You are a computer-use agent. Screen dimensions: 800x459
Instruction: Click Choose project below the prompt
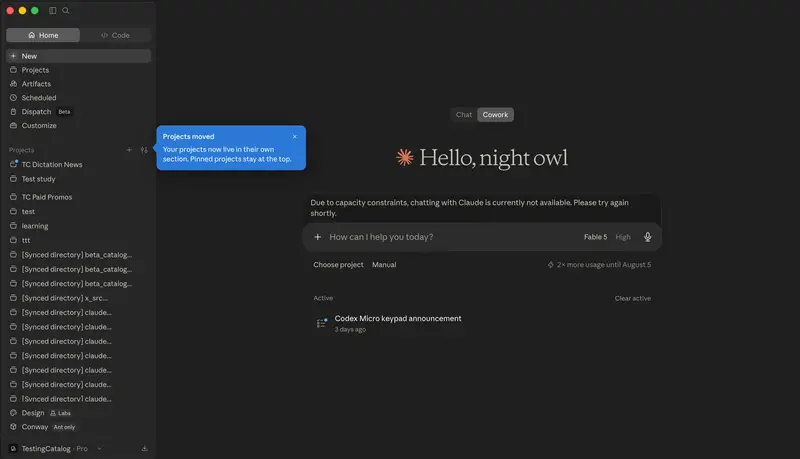[x=338, y=265]
